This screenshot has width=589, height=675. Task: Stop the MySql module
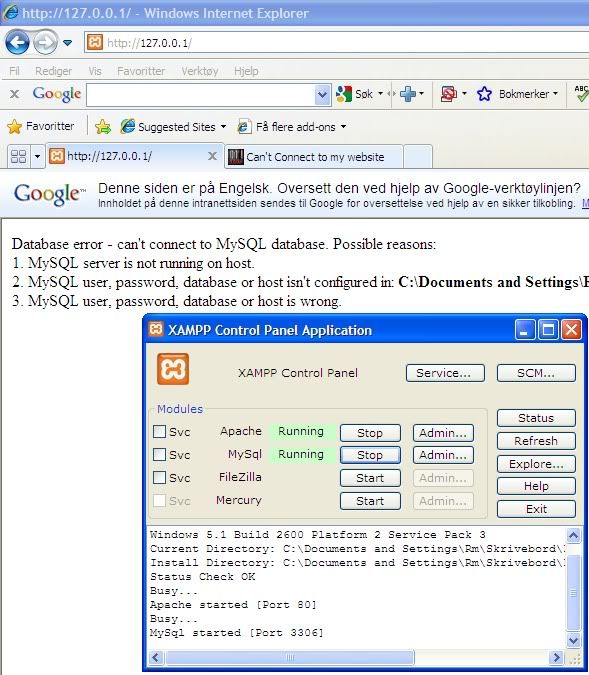coord(370,455)
